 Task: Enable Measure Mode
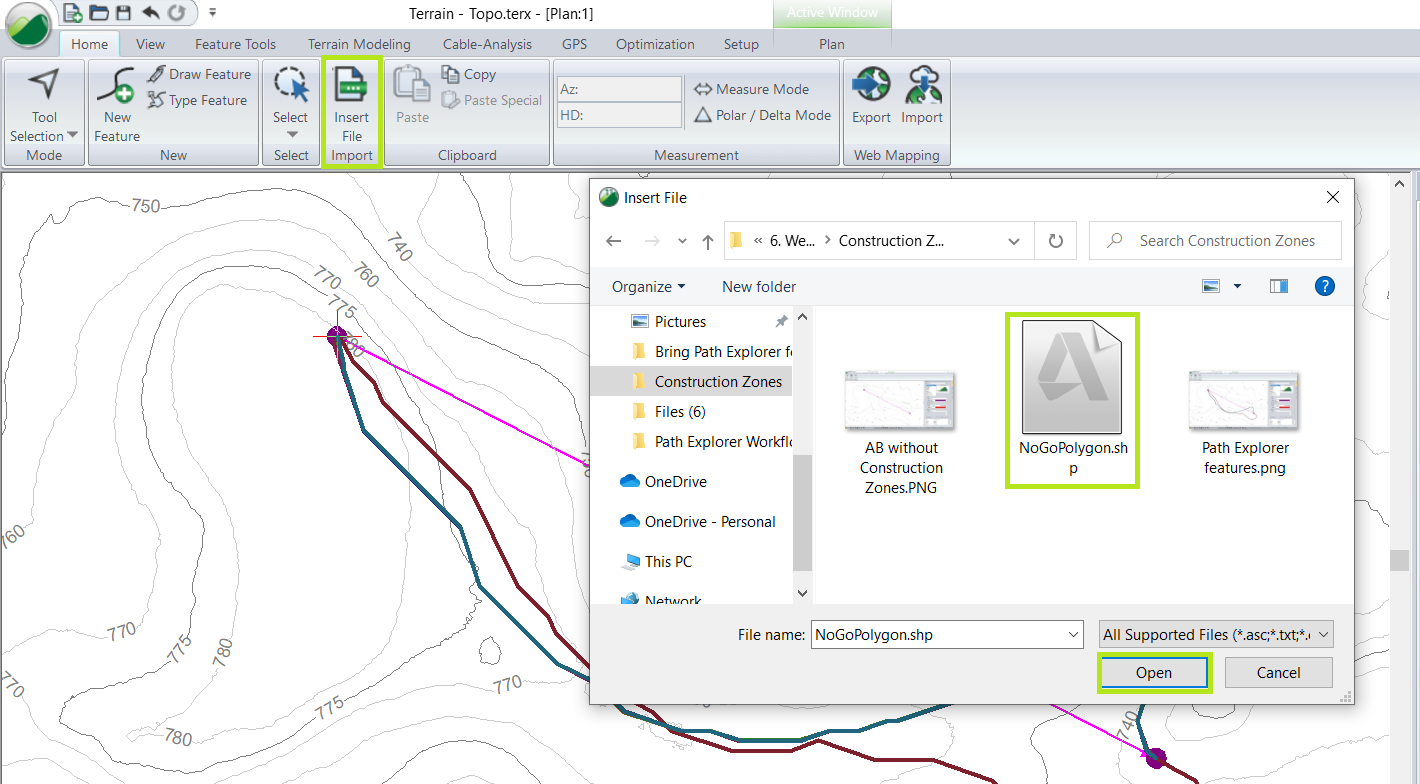(x=752, y=89)
